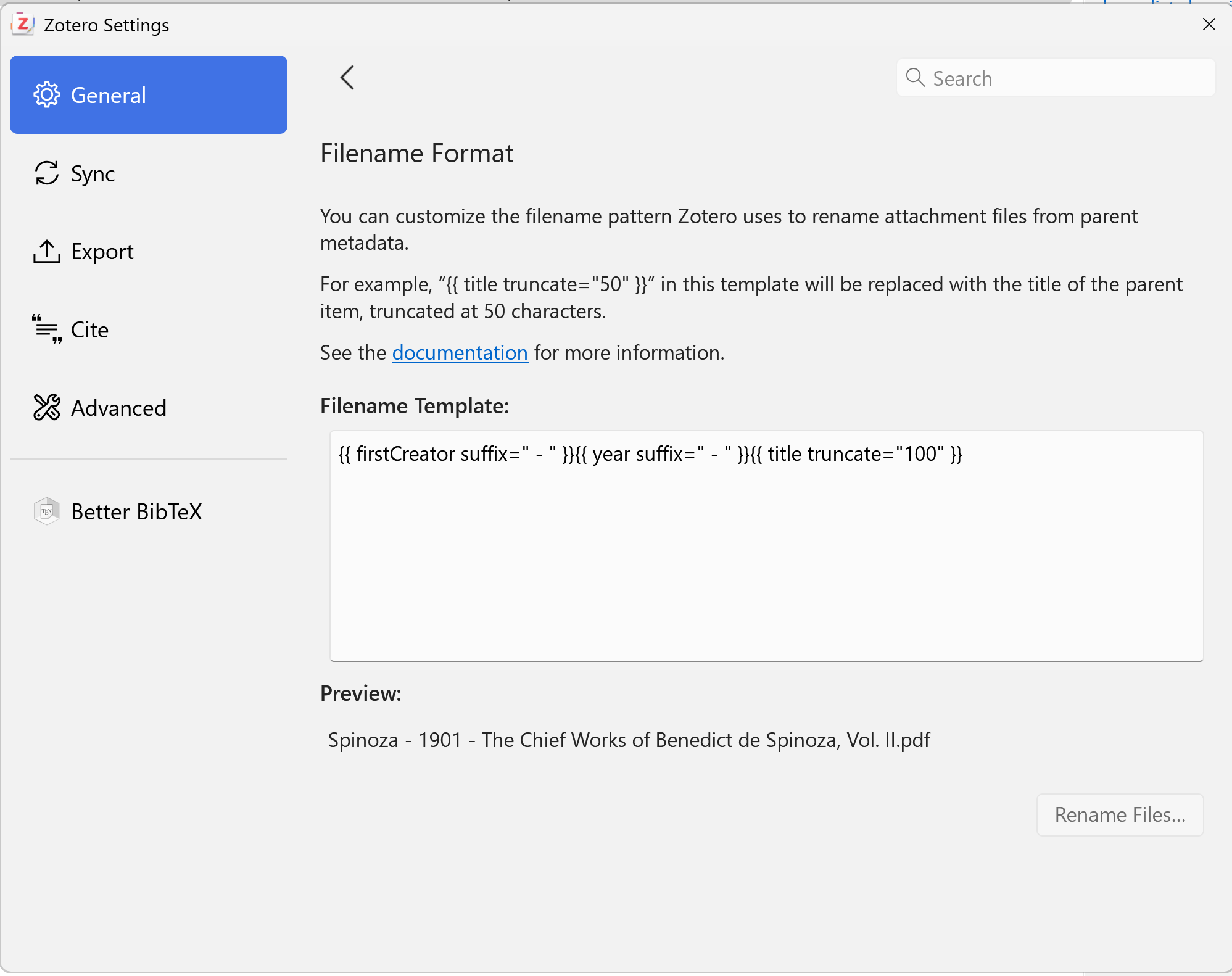
Task: Open Better BibTeX settings pane
Action: (x=136, y=511)
